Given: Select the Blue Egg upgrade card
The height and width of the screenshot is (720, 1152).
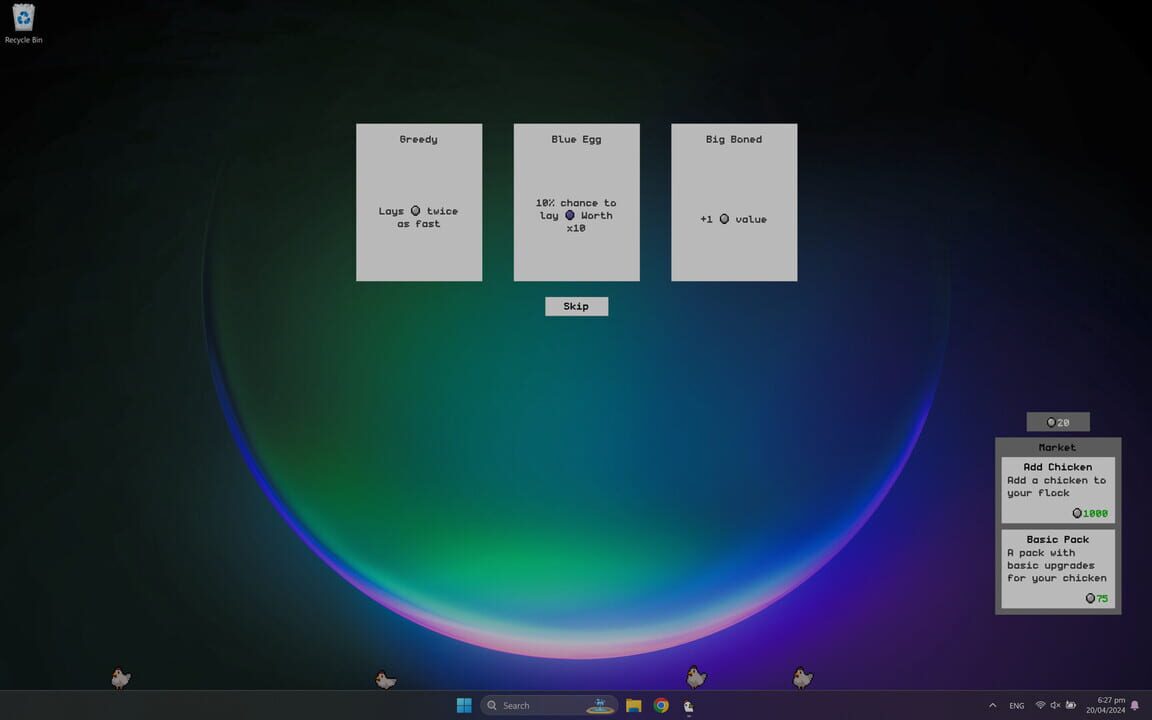Looking at the screenshot, I should tap(576, 202).
